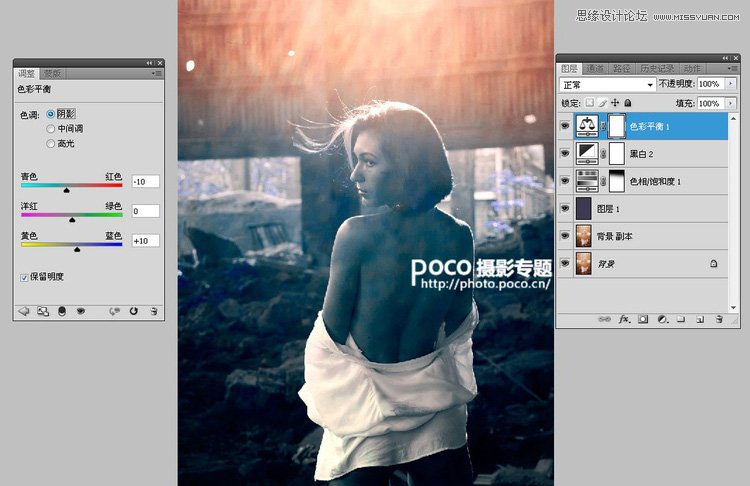
Task: Open the 不透明度 slider arrow
Action: pos(730,84)
